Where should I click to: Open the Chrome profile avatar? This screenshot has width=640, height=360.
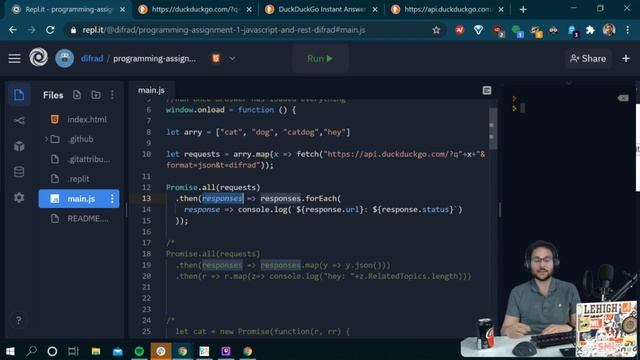pyautogui.click(x=609, y=30)
